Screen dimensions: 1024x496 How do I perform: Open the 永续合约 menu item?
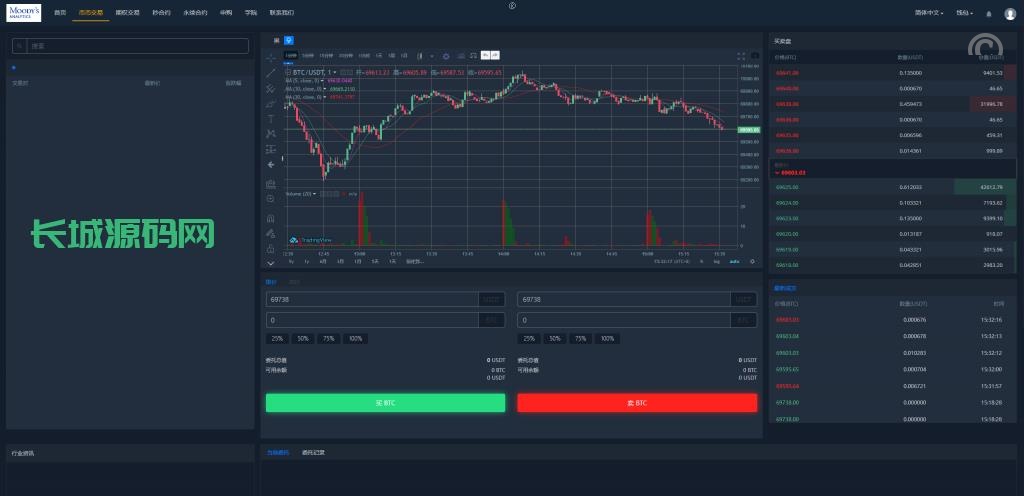tap(195, 13)
